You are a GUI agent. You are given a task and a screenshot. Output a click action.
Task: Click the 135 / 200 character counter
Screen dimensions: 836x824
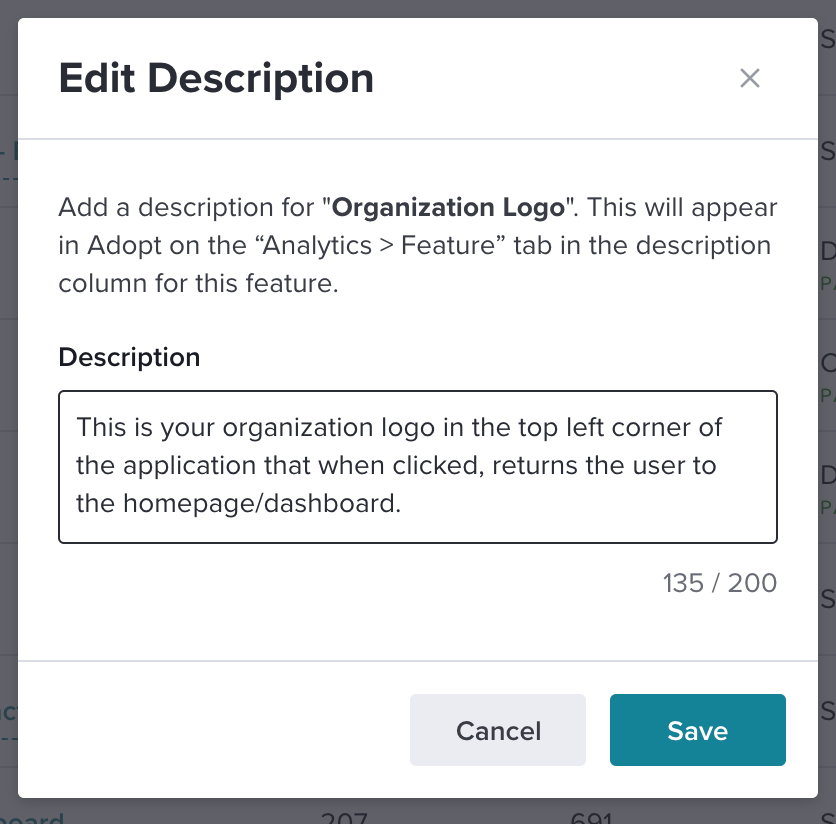[x=720, y=583]
